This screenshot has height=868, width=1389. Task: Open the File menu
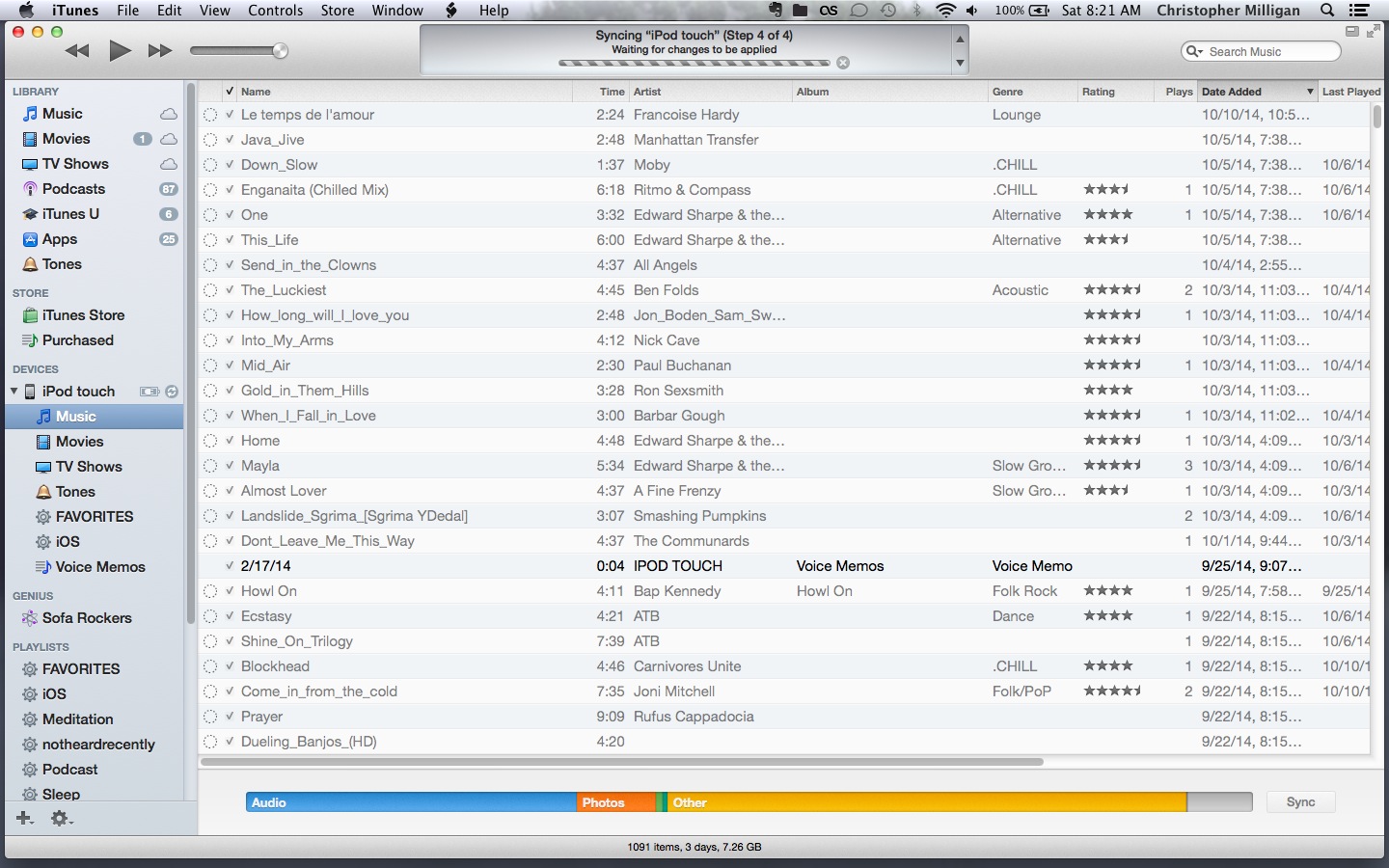click(127, 11)
